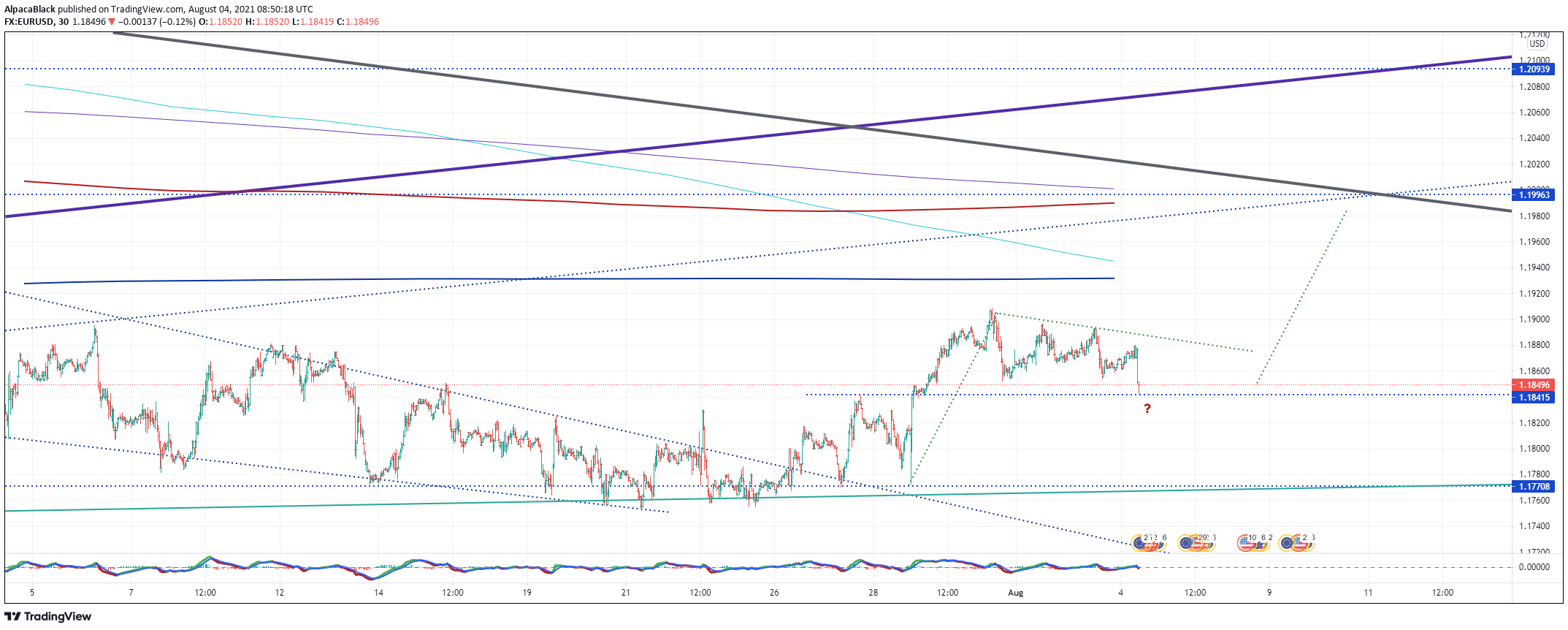Click the 14 date label on time axis
Image resolution: width=1568 pixels, height=630 pixels.
(x=378, y=593)
